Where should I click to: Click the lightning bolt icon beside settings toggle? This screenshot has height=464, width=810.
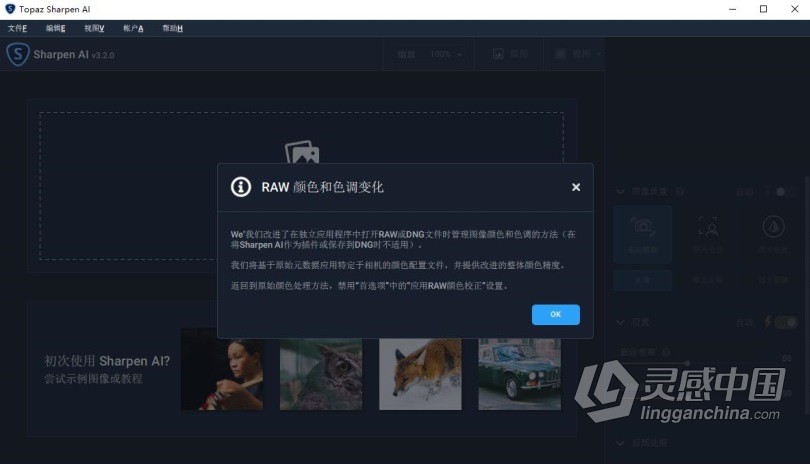tap(768, 322)
